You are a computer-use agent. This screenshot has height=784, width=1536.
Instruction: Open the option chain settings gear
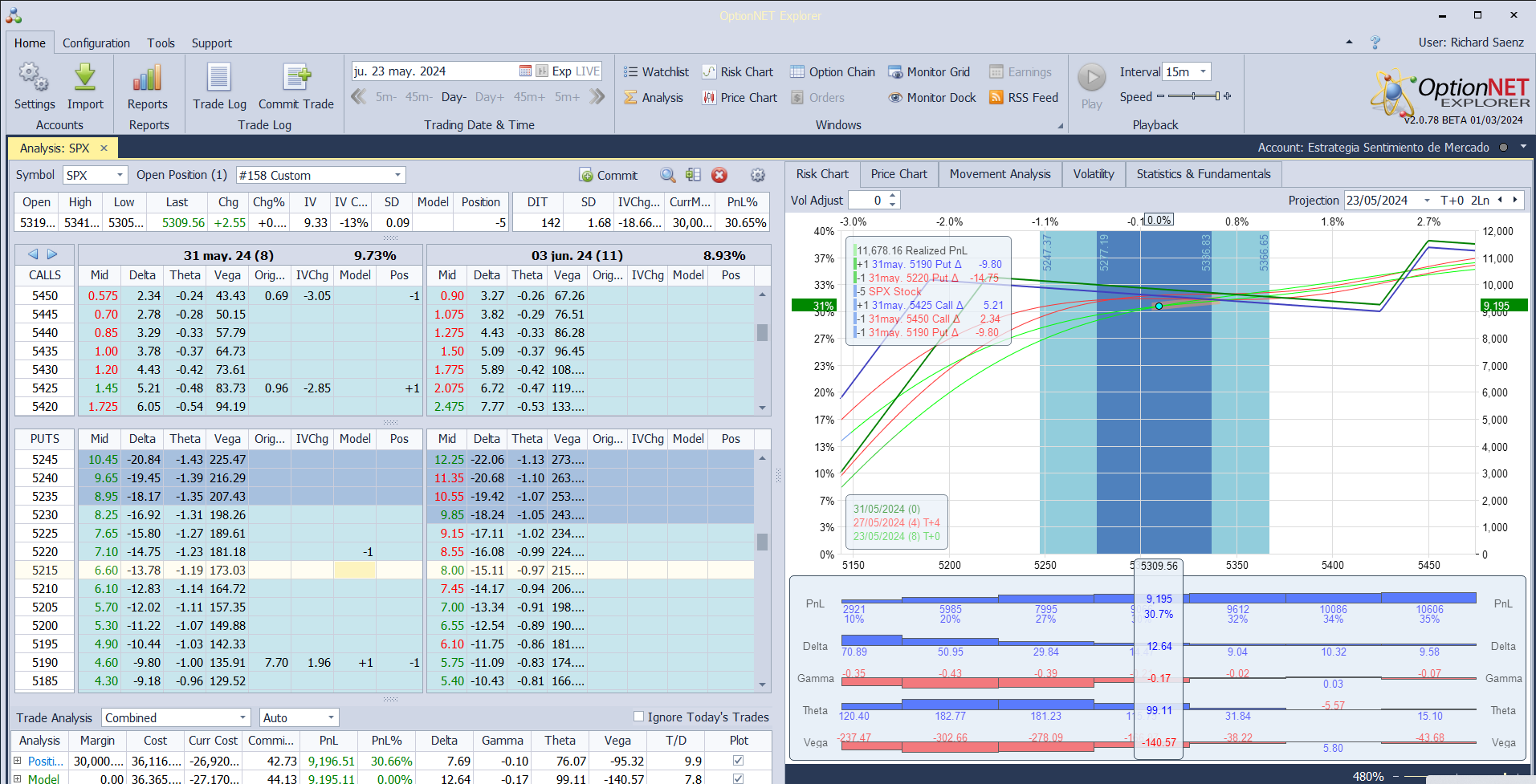[757, 175]
